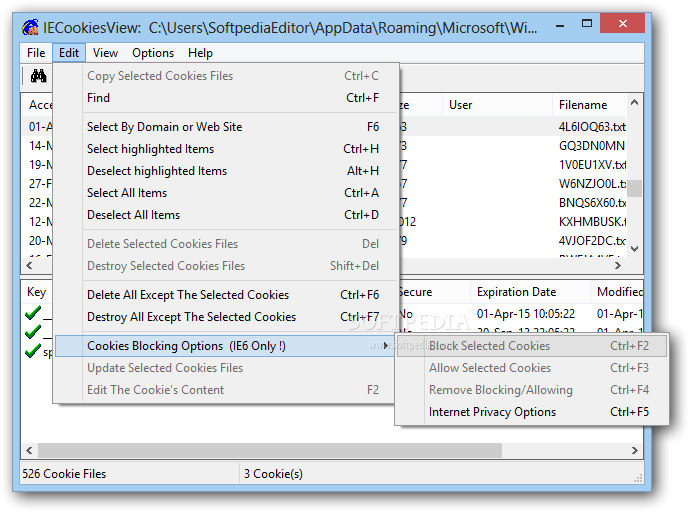Click down arrow of upper list vertical scrollbar
The height and width of the screenshot is (512, 690).
click(634, 249)
